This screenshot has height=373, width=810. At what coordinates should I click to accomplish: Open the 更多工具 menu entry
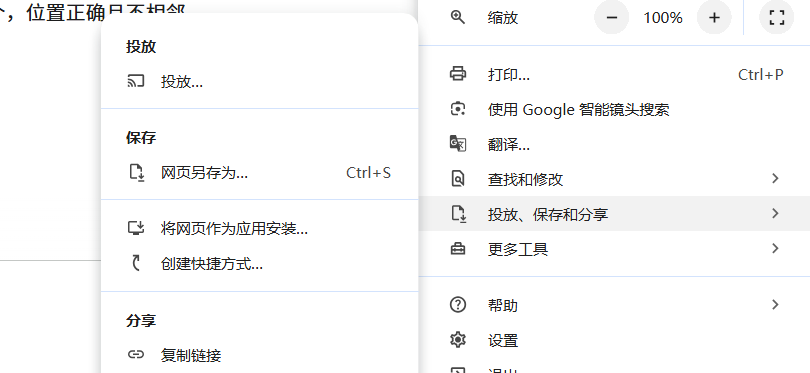click(x=614, y=249)
